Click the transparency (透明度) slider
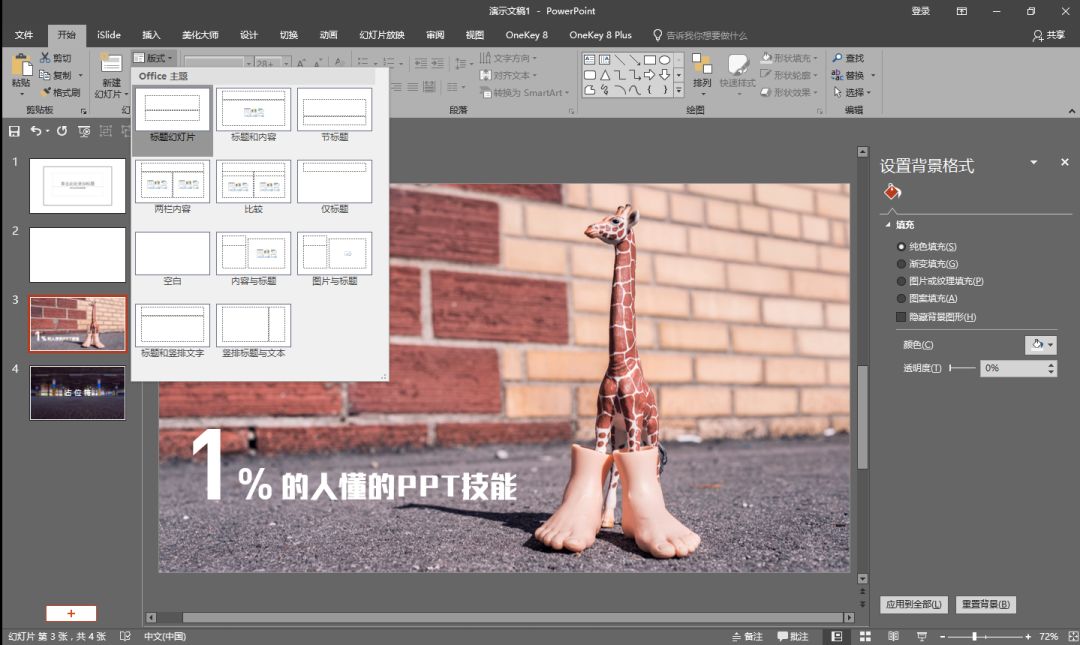Viewport: 1080px width, 645px height. [962, 368]
